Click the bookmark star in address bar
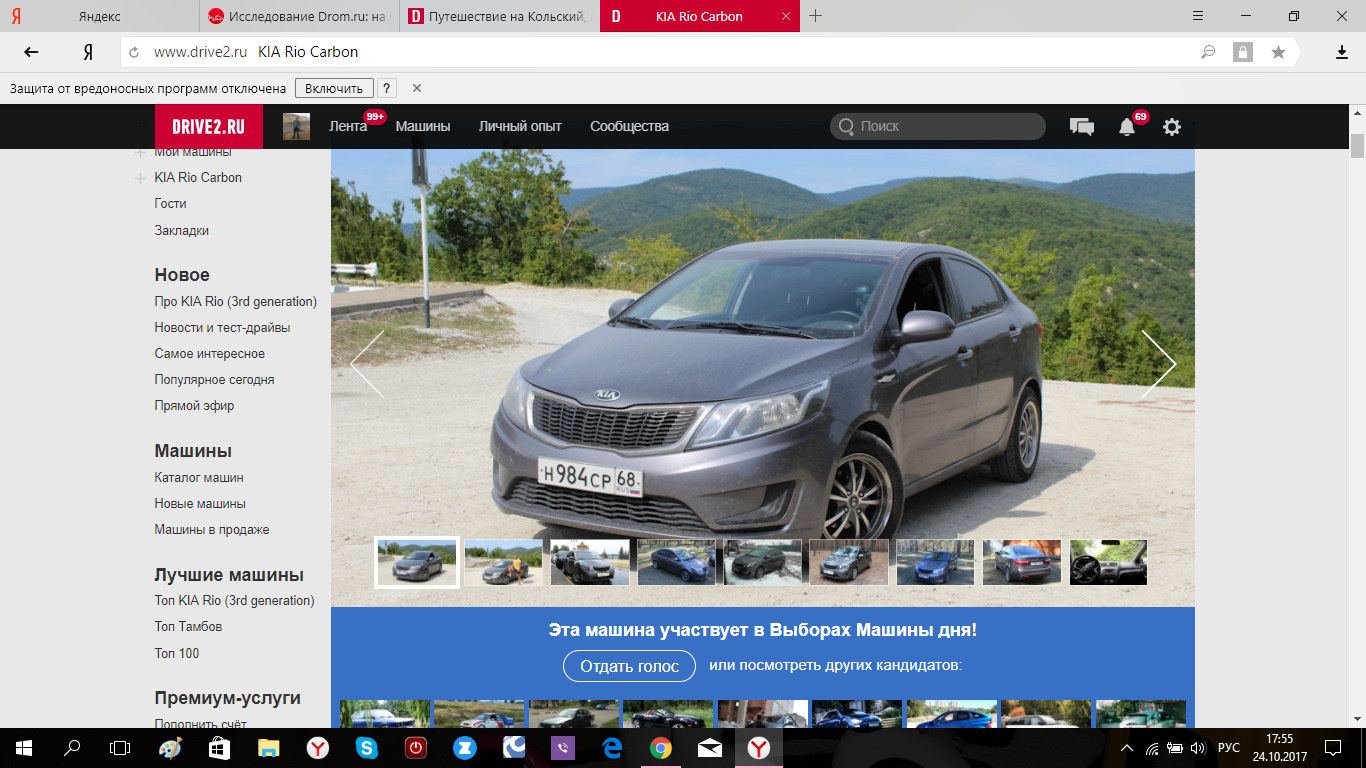Screen dimensions: 1366x768 [1278, 52]
